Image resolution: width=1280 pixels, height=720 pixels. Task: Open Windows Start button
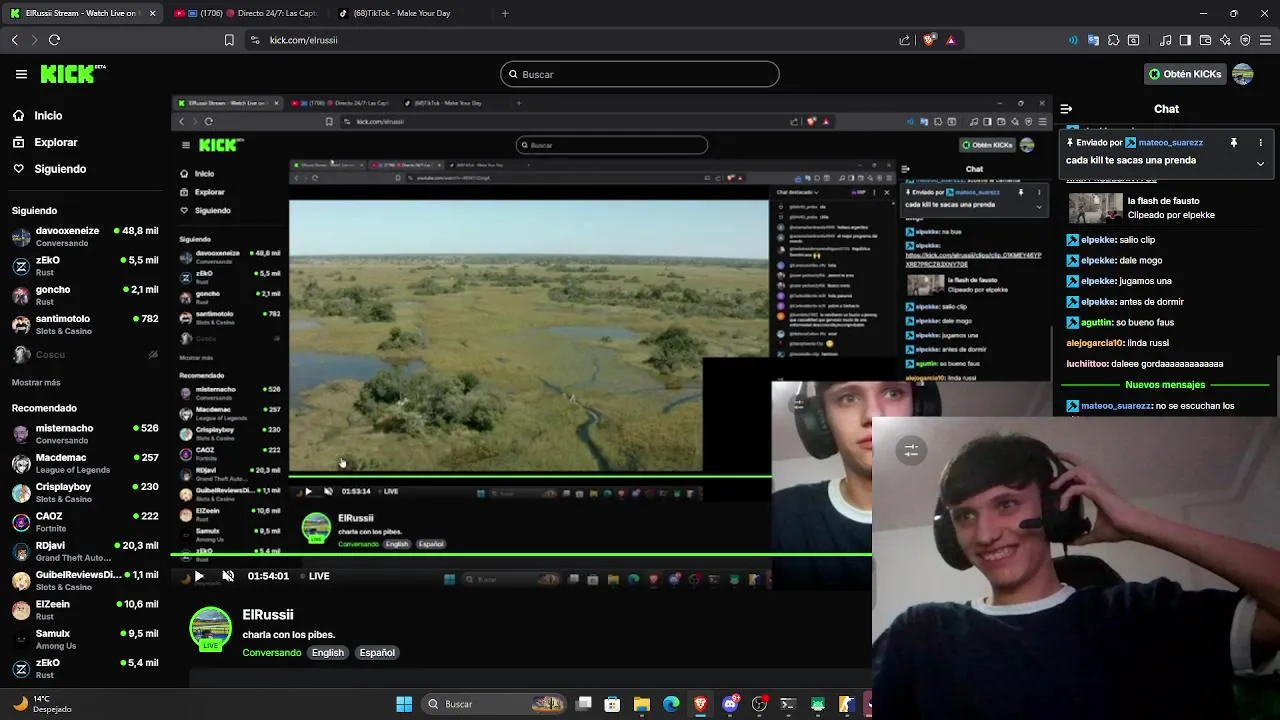pos(404,704)
